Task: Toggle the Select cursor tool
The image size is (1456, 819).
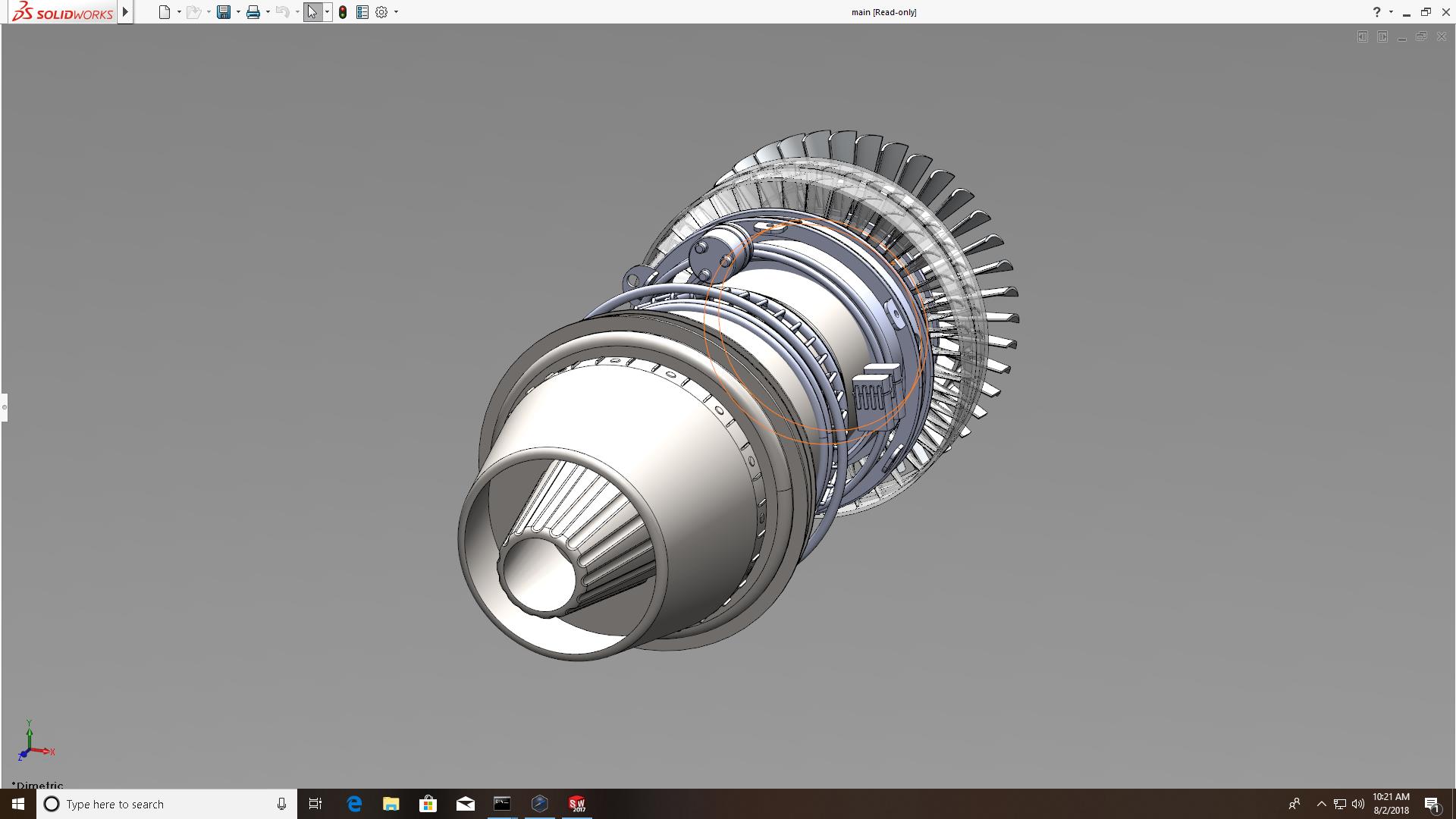Action: (312, 12)
